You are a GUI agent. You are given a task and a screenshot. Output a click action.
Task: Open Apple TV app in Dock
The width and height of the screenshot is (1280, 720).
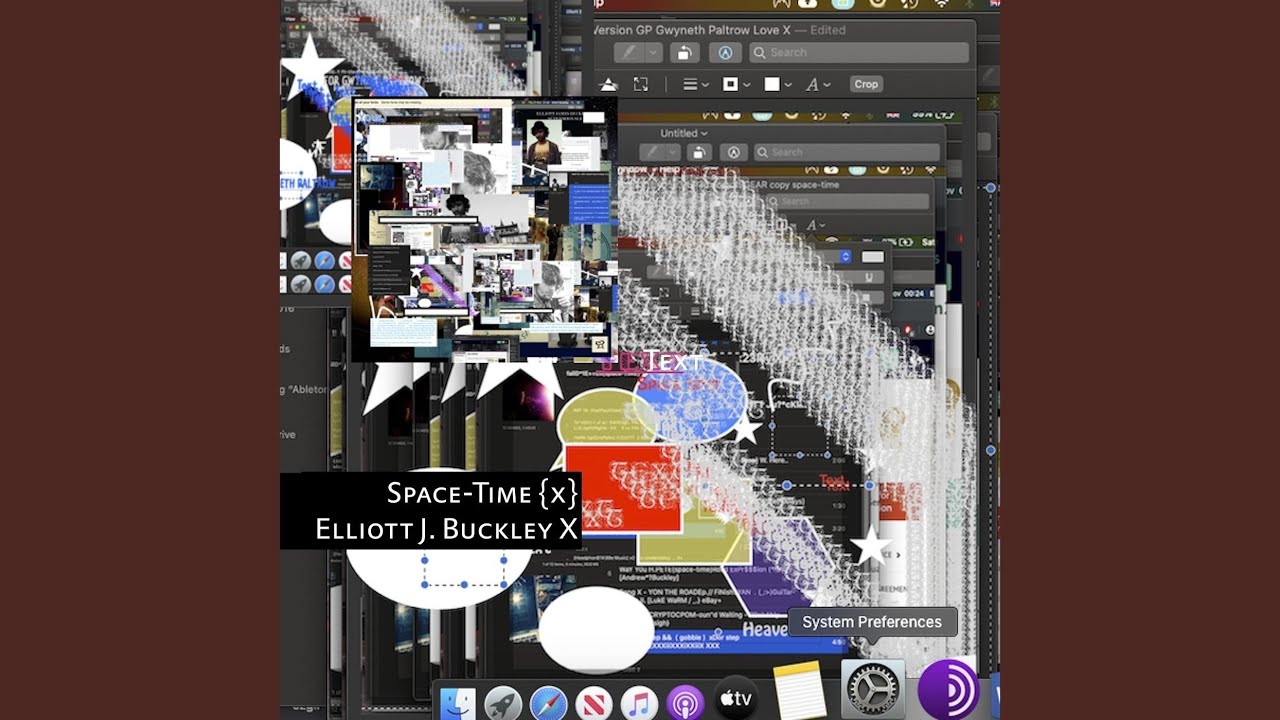[736, 700]
